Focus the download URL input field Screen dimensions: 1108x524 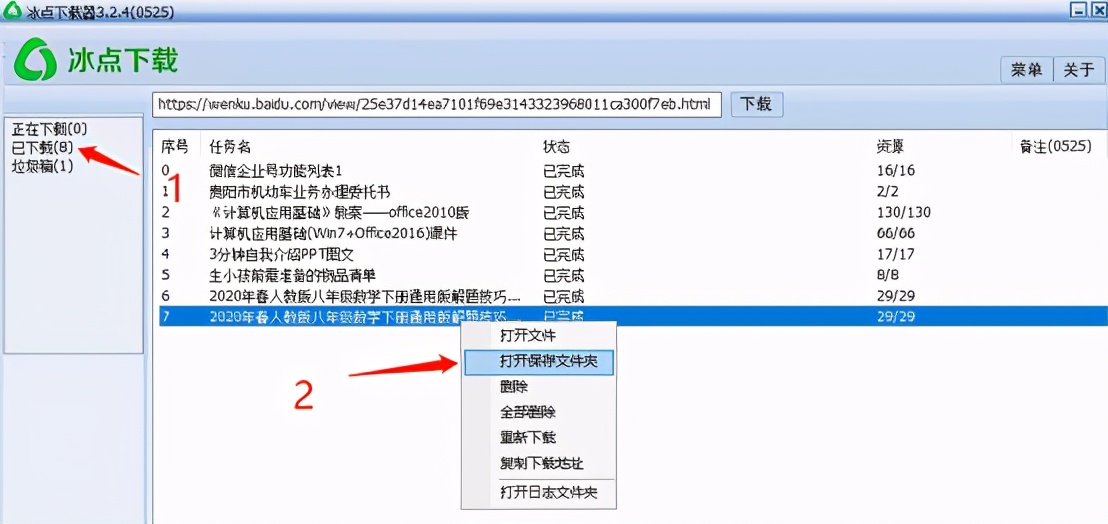click(x=437, y=105)
